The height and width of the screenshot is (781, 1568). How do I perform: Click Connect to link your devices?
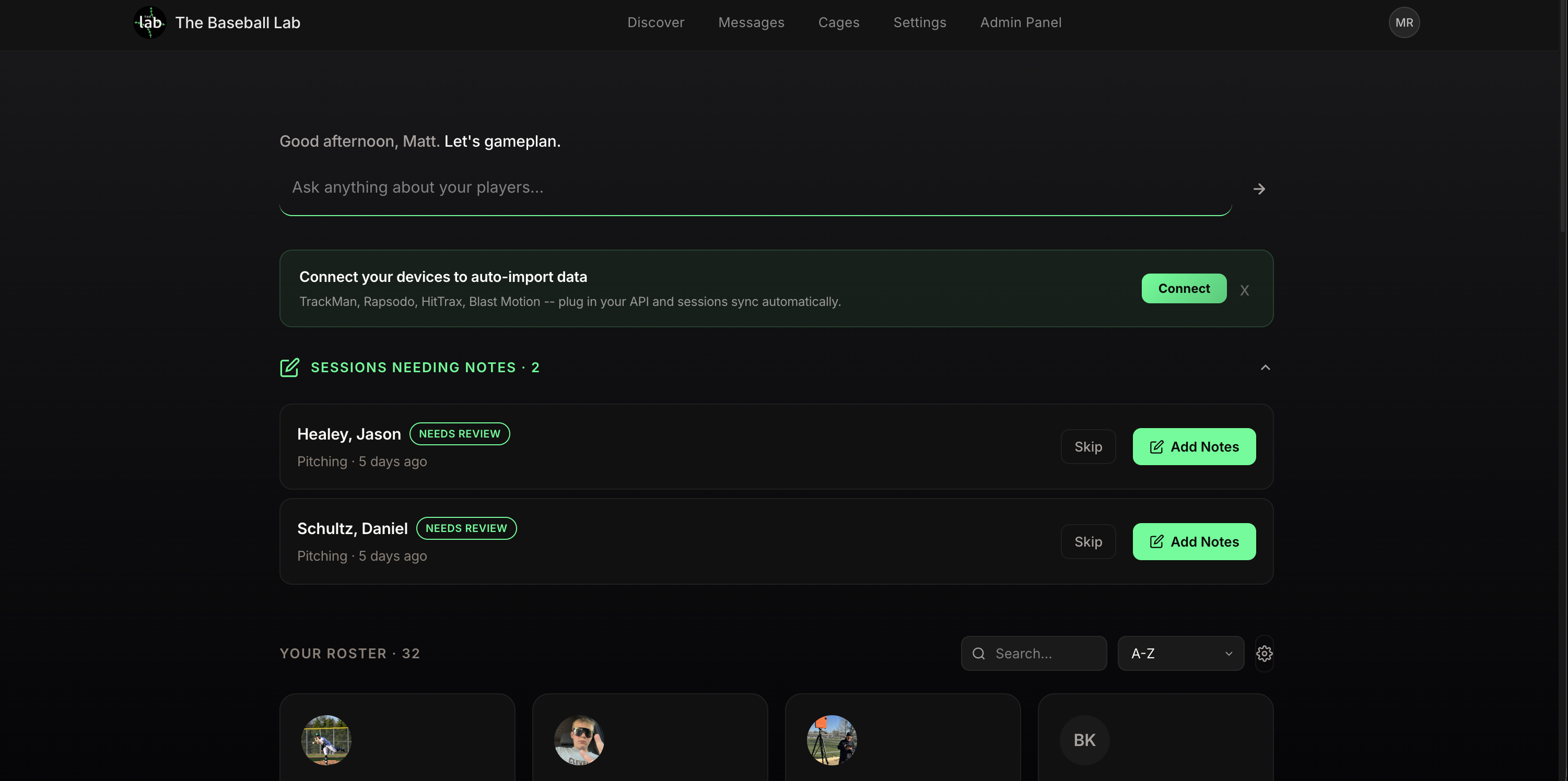coord(1183,288)
